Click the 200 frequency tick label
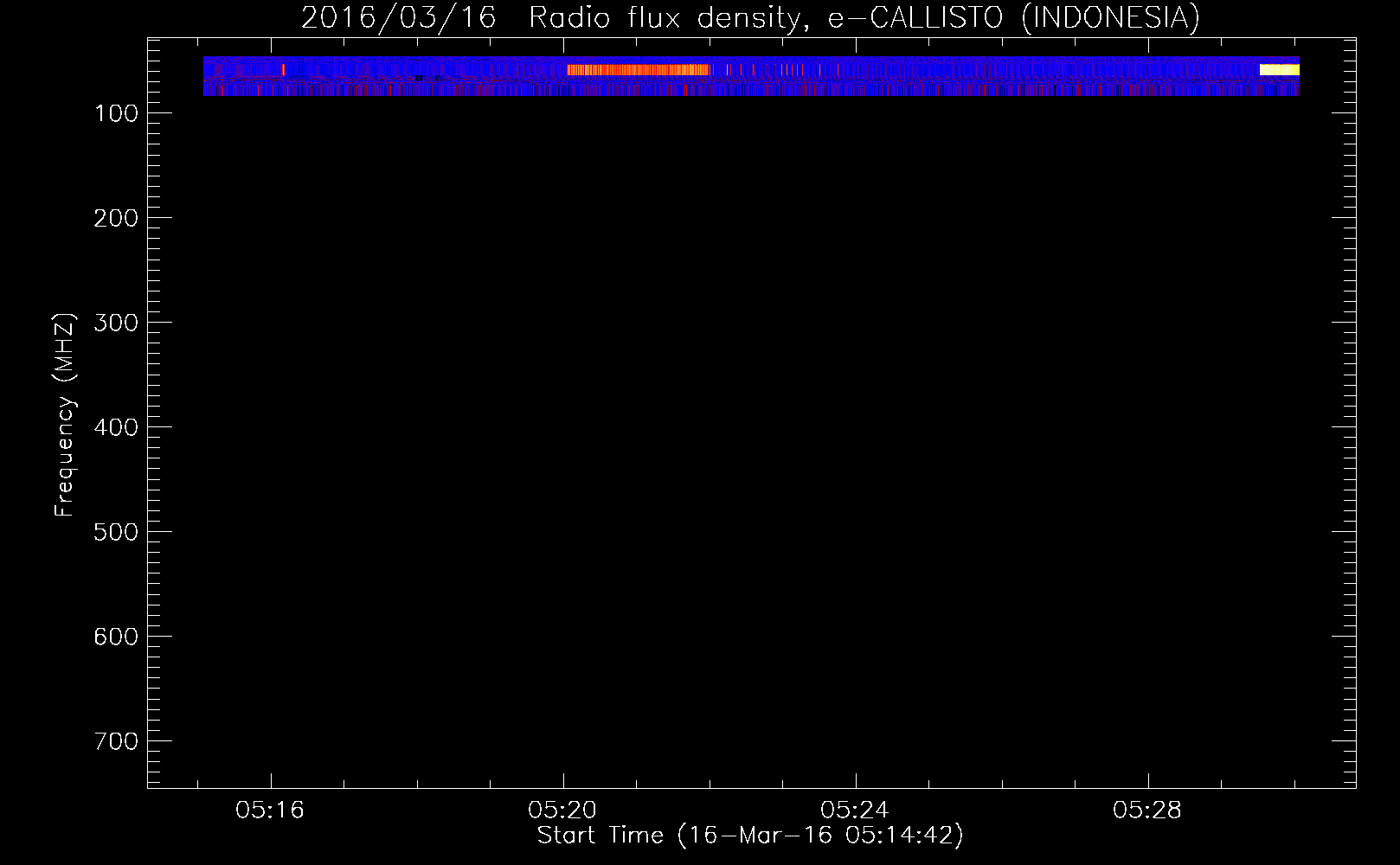Viewport: 1400px width, 865px height. coord(116,218)
